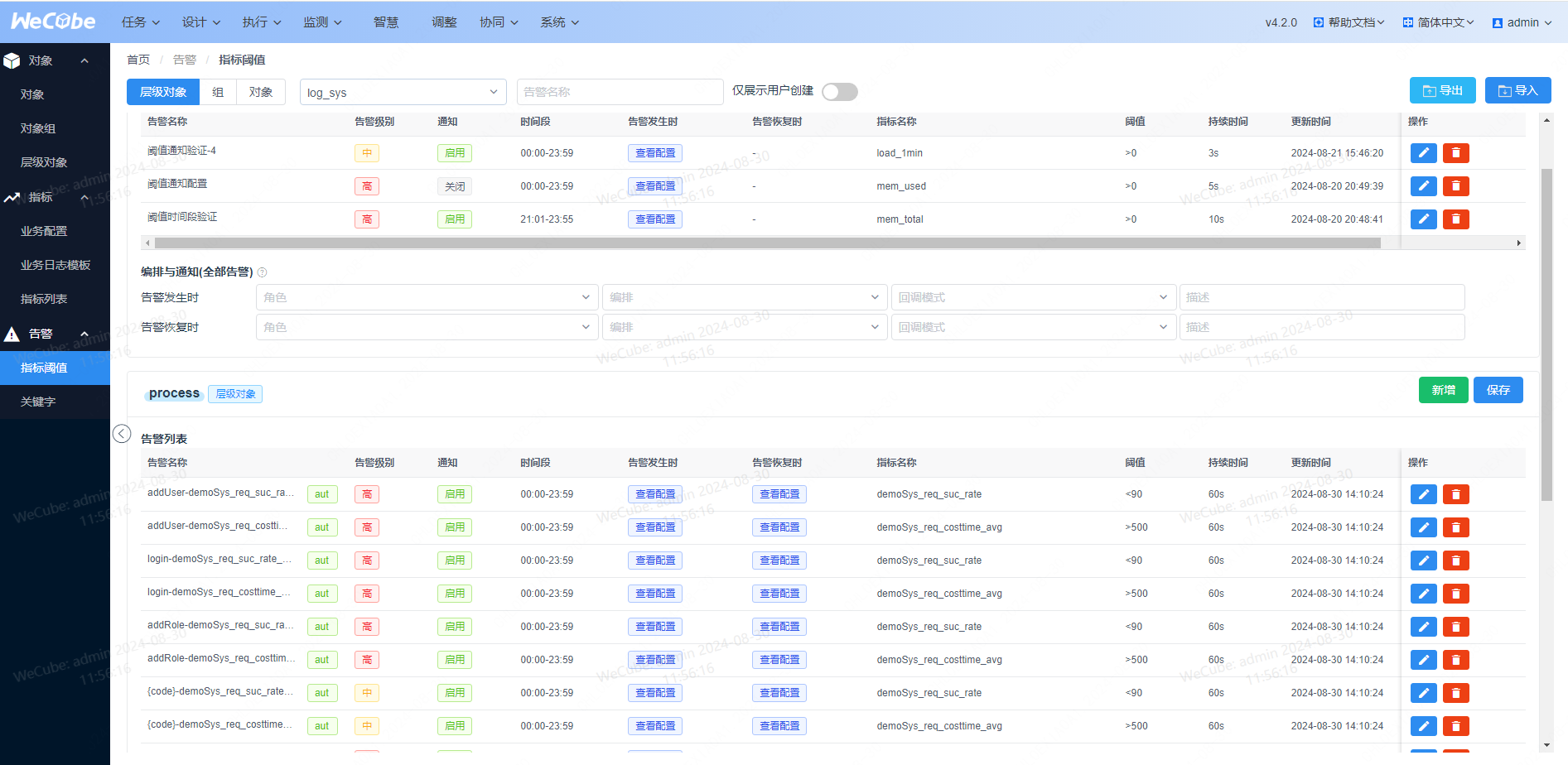This screenshot has width=1568, height=765.
Task: Focus the 告警名称 search field
Action: click(x=620, y=92)
